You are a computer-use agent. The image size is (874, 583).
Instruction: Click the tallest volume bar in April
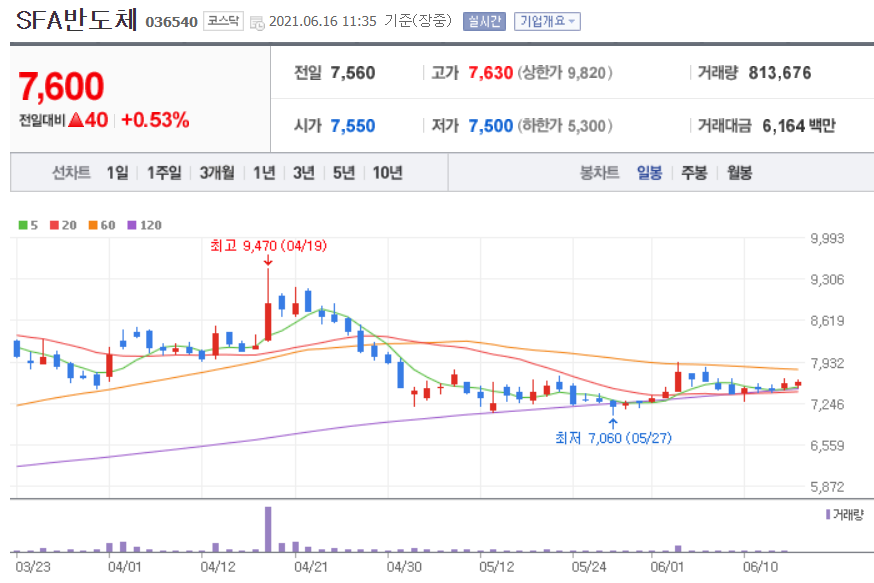click(x=268, y=529)
